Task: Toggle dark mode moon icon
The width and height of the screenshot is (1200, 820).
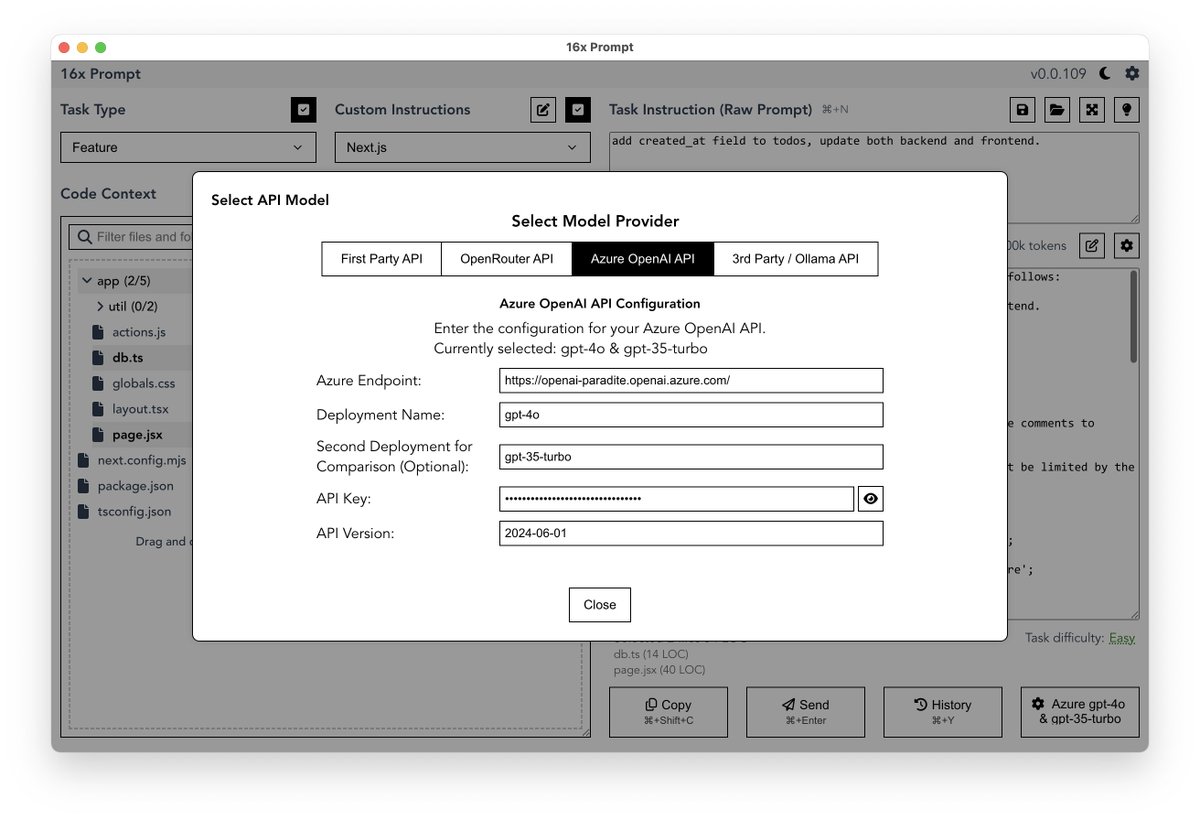Action: (1105, 73)
